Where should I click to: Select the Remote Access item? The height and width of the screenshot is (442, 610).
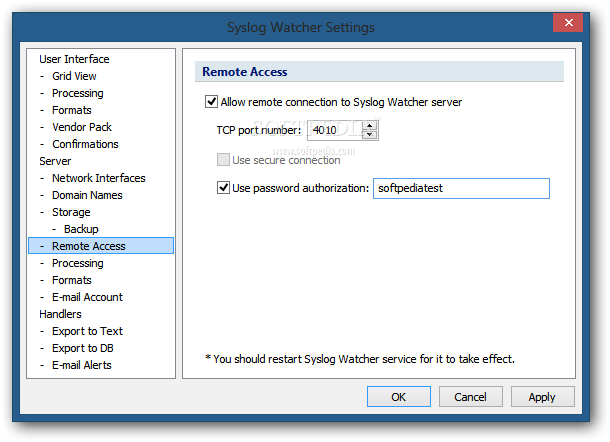click(101, 246)
